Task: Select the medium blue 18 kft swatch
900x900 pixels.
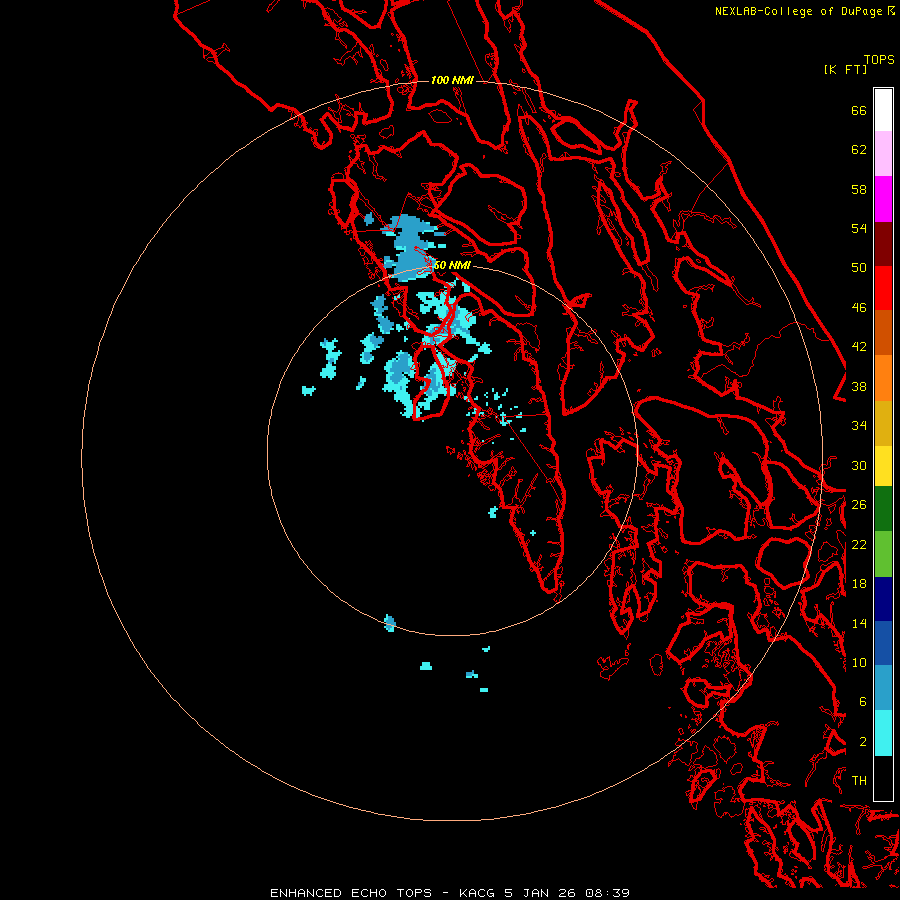Action: (883, 643)
